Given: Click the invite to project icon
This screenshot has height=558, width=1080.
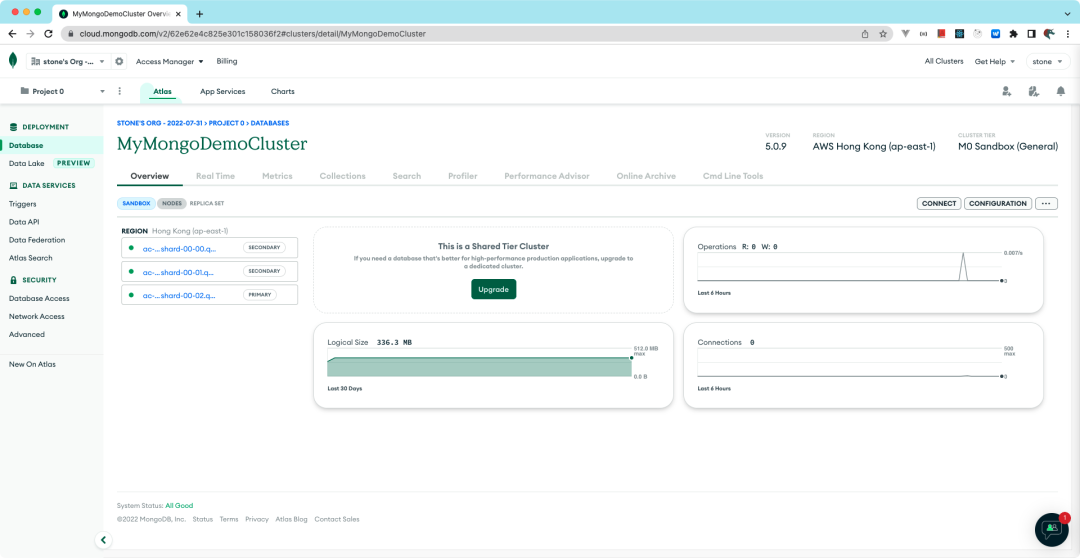Looking at the screenshot, I should [1006, 91].
